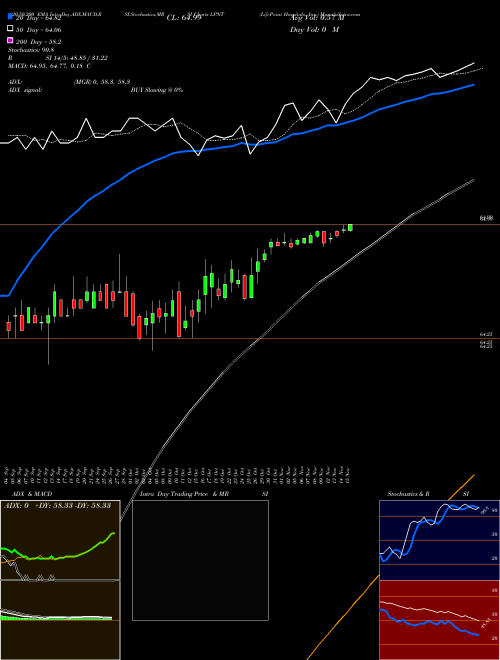Click the blue 20 Day EMA legend swatch
Viewport: 500px width, 660px height.
coord(10,17)
